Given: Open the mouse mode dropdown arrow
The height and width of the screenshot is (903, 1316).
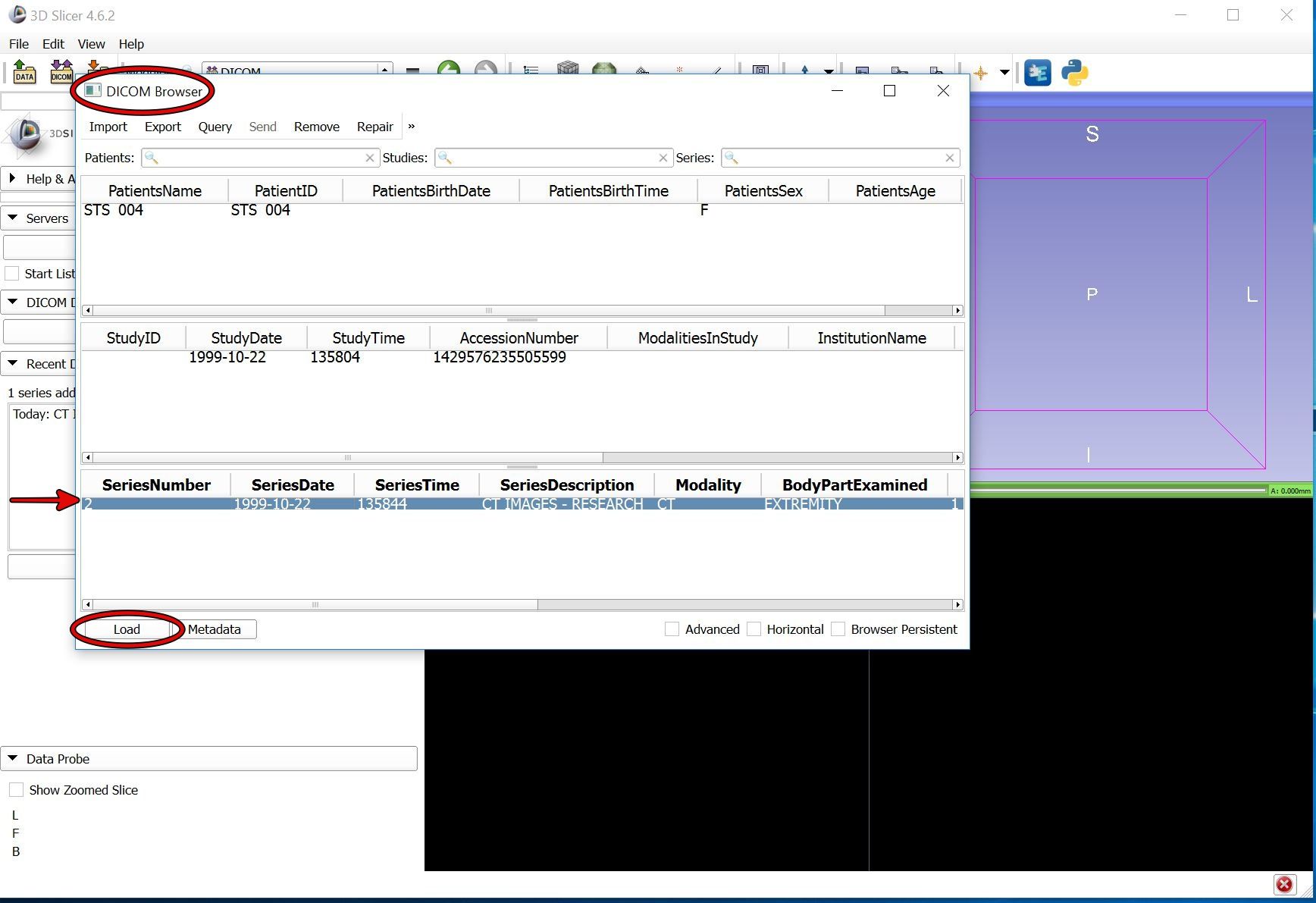Looking at the screenshot, I should pyautogui.click(x=829, y=72).
